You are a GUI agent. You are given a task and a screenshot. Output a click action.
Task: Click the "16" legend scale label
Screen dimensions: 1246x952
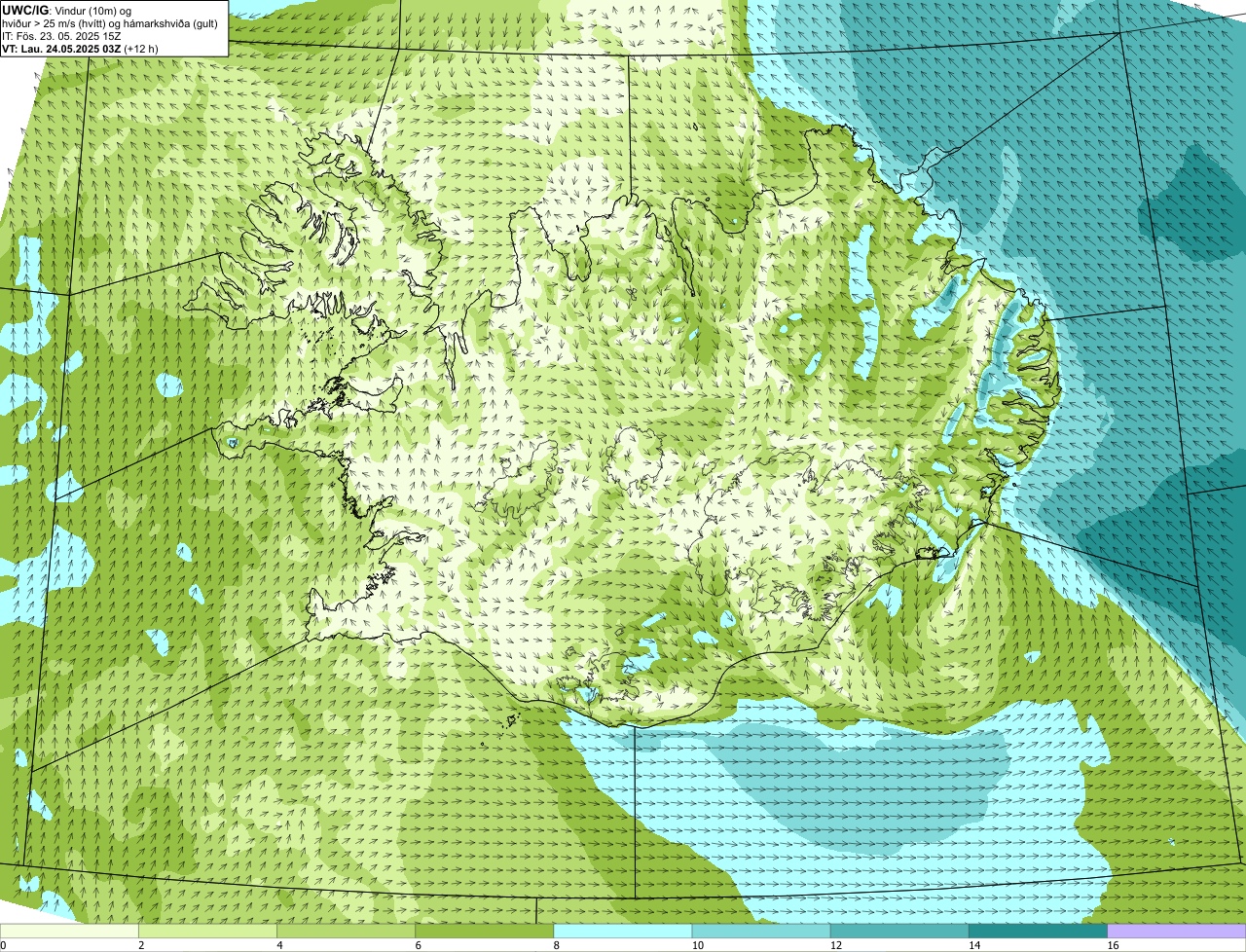click(x=1113, y=945)
